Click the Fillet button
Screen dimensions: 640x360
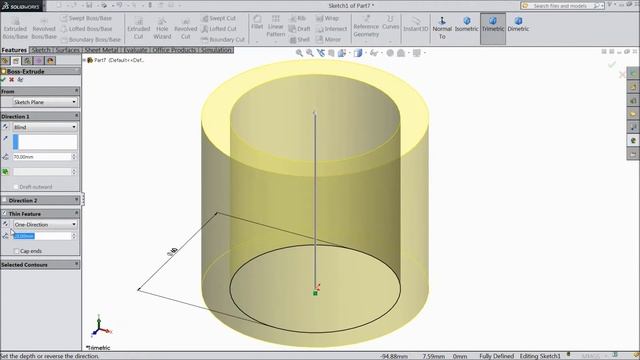(257, 22)
